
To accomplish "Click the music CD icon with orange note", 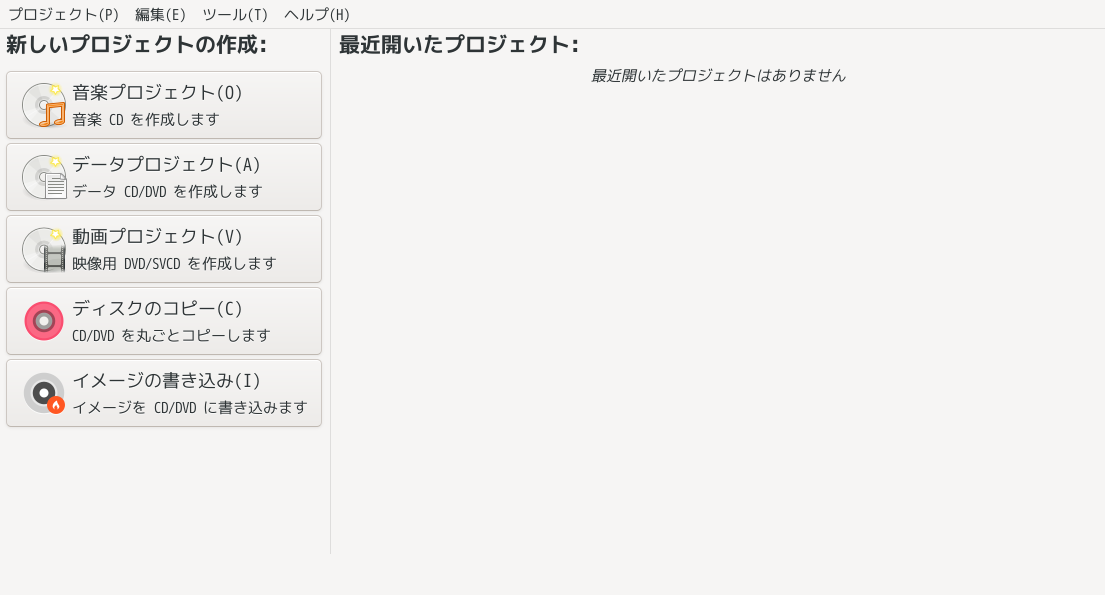I will [44, 105].
